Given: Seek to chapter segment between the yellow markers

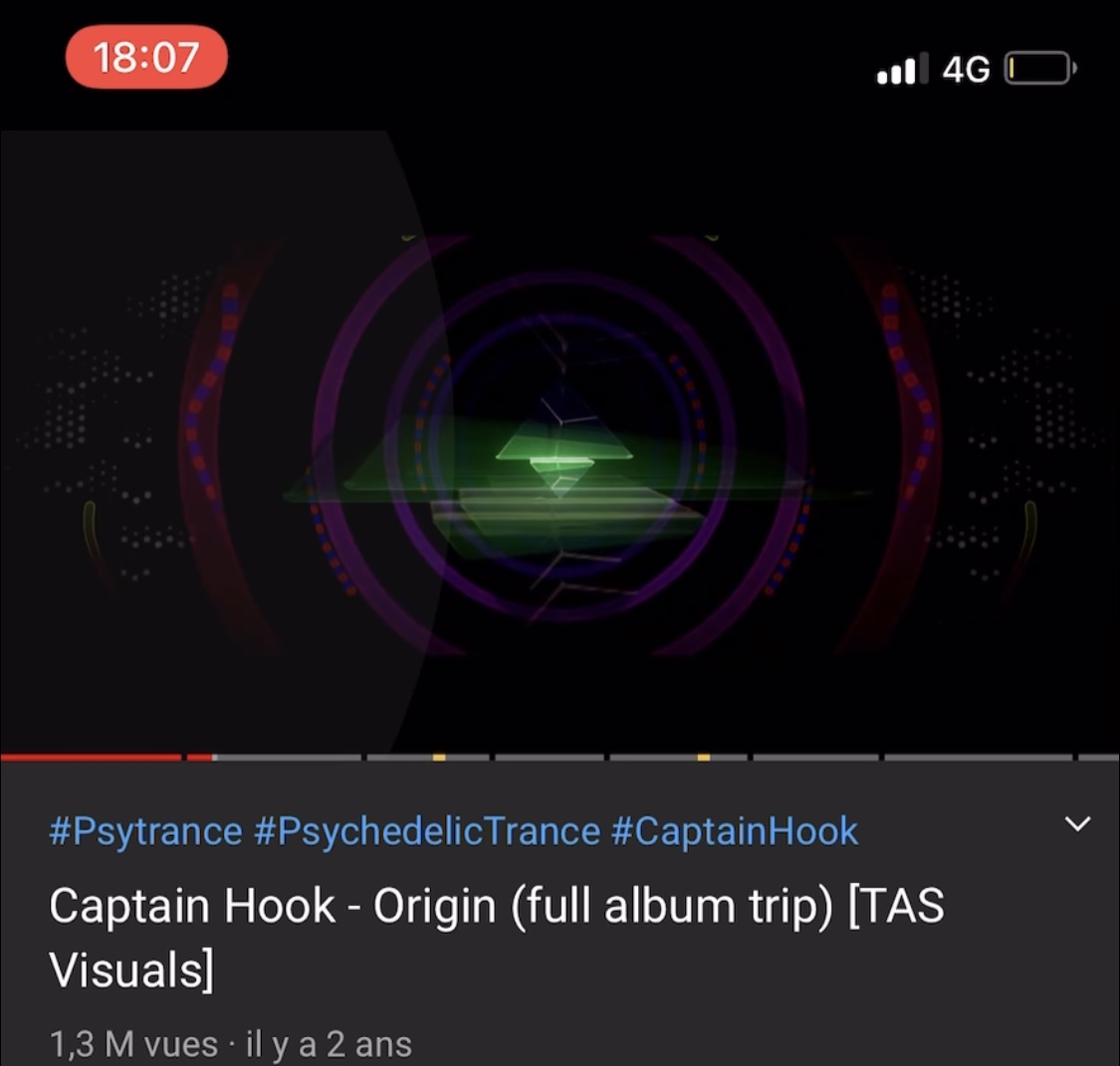Looking at the screenshot, I should pos(550,756).
